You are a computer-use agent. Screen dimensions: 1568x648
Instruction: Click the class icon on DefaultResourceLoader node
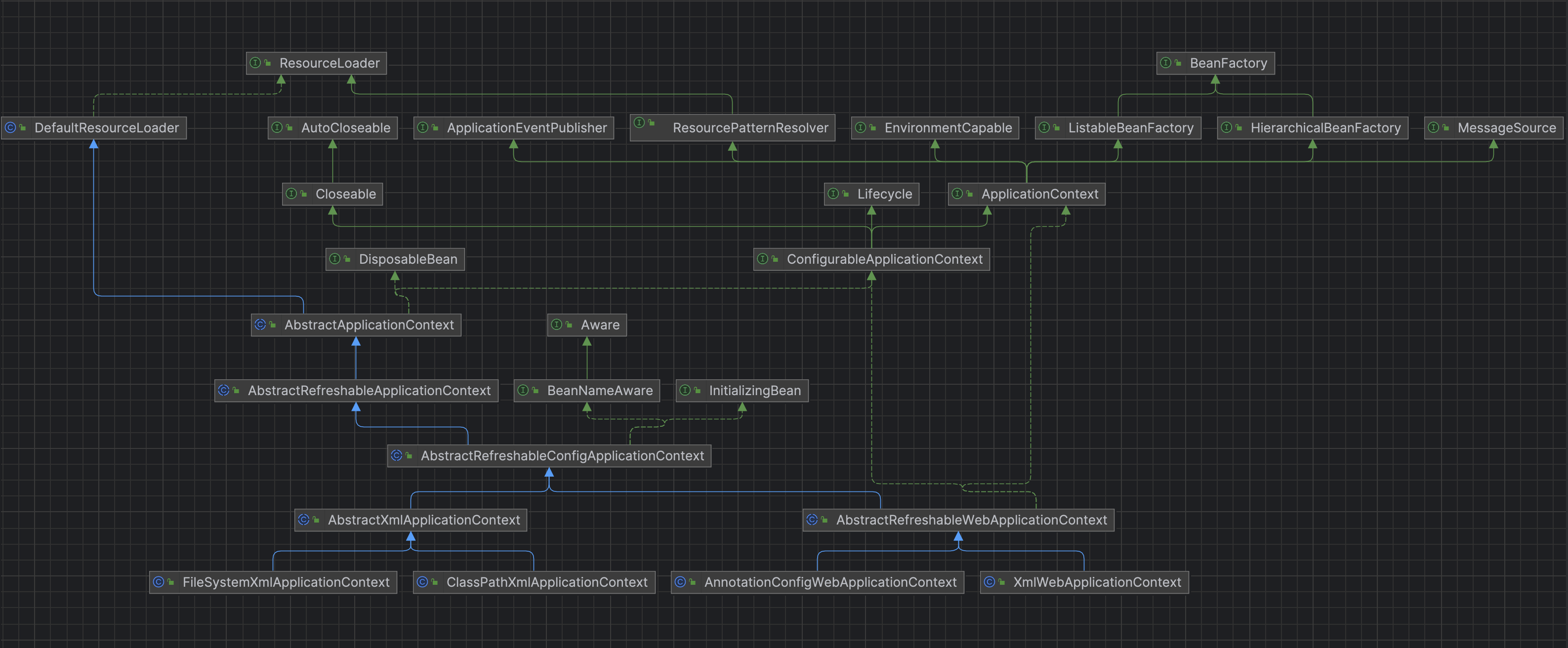pyautogui.click(x=10, y=128)
